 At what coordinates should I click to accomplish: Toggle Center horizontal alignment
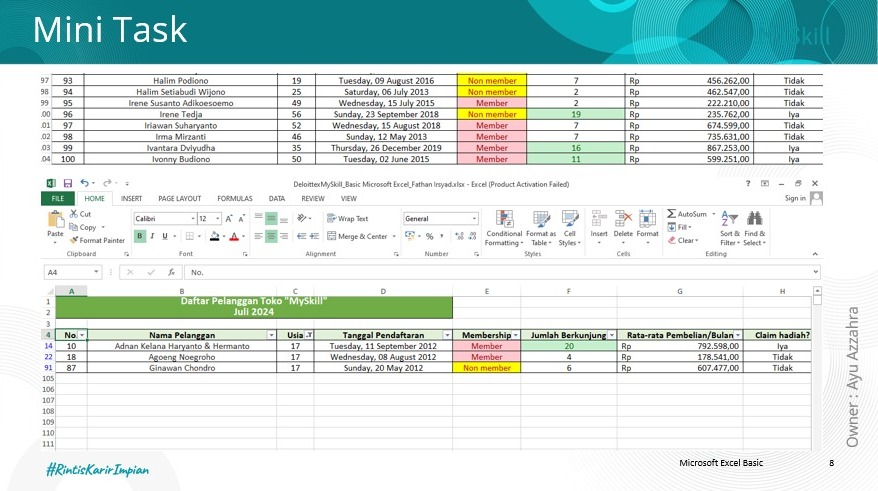tap(271, 236)
